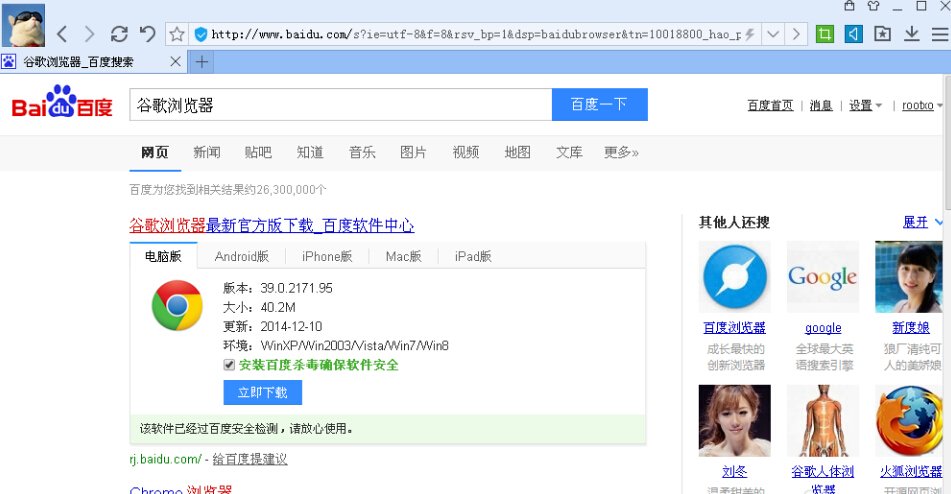Select the 电脑版 version tab
The height and width of the screenshot is (494, 951).
163,256
